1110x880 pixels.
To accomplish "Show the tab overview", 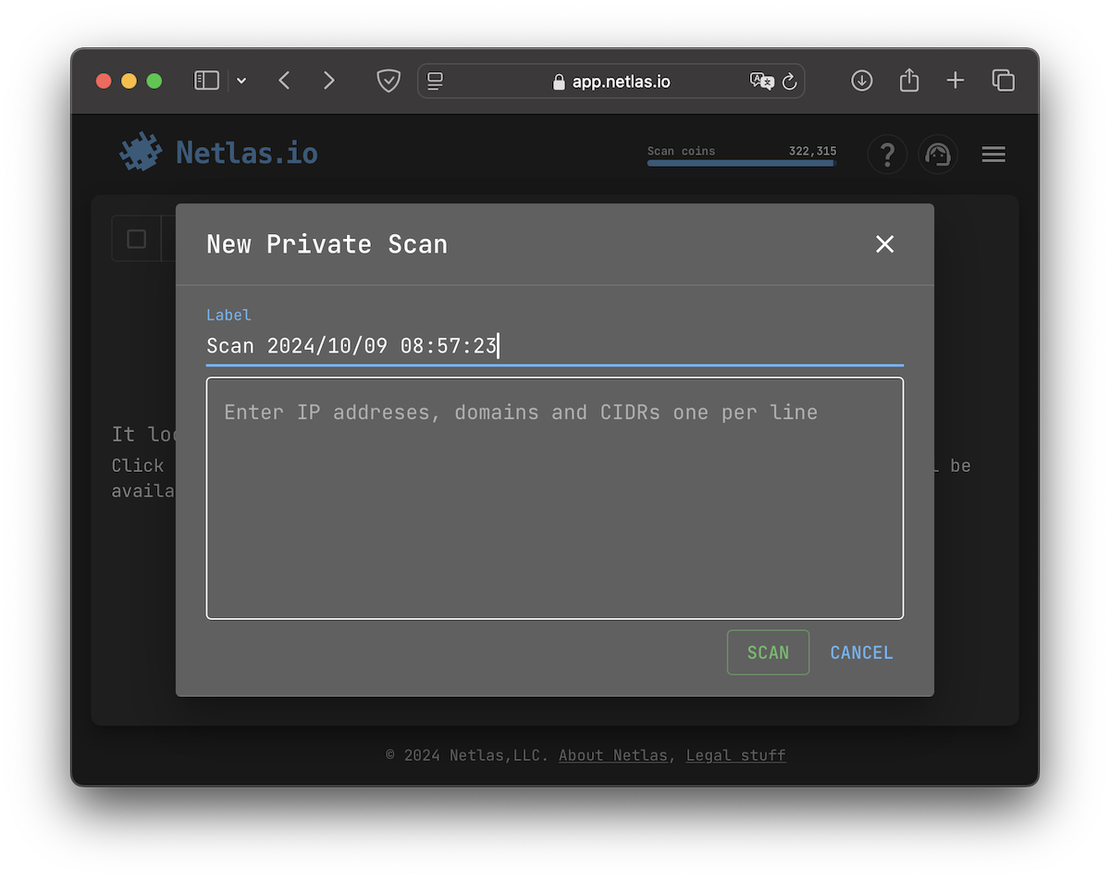I will tap(1003, 81).
